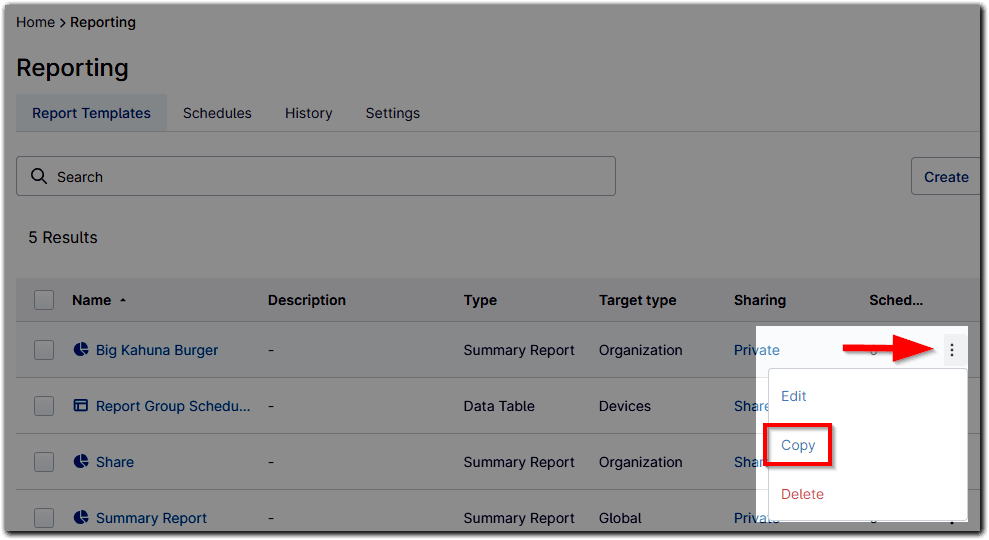Click the magnifying glass search icon
989x540 pixels.
(39, 176)
